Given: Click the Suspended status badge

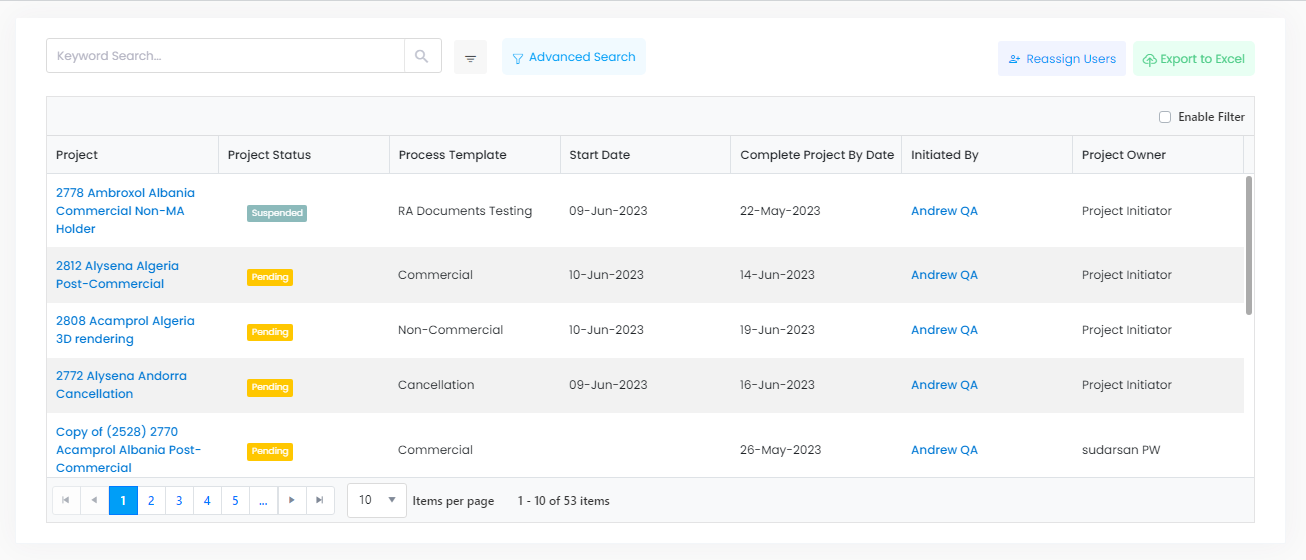Looking at the screenshot, I should (277, 213).
